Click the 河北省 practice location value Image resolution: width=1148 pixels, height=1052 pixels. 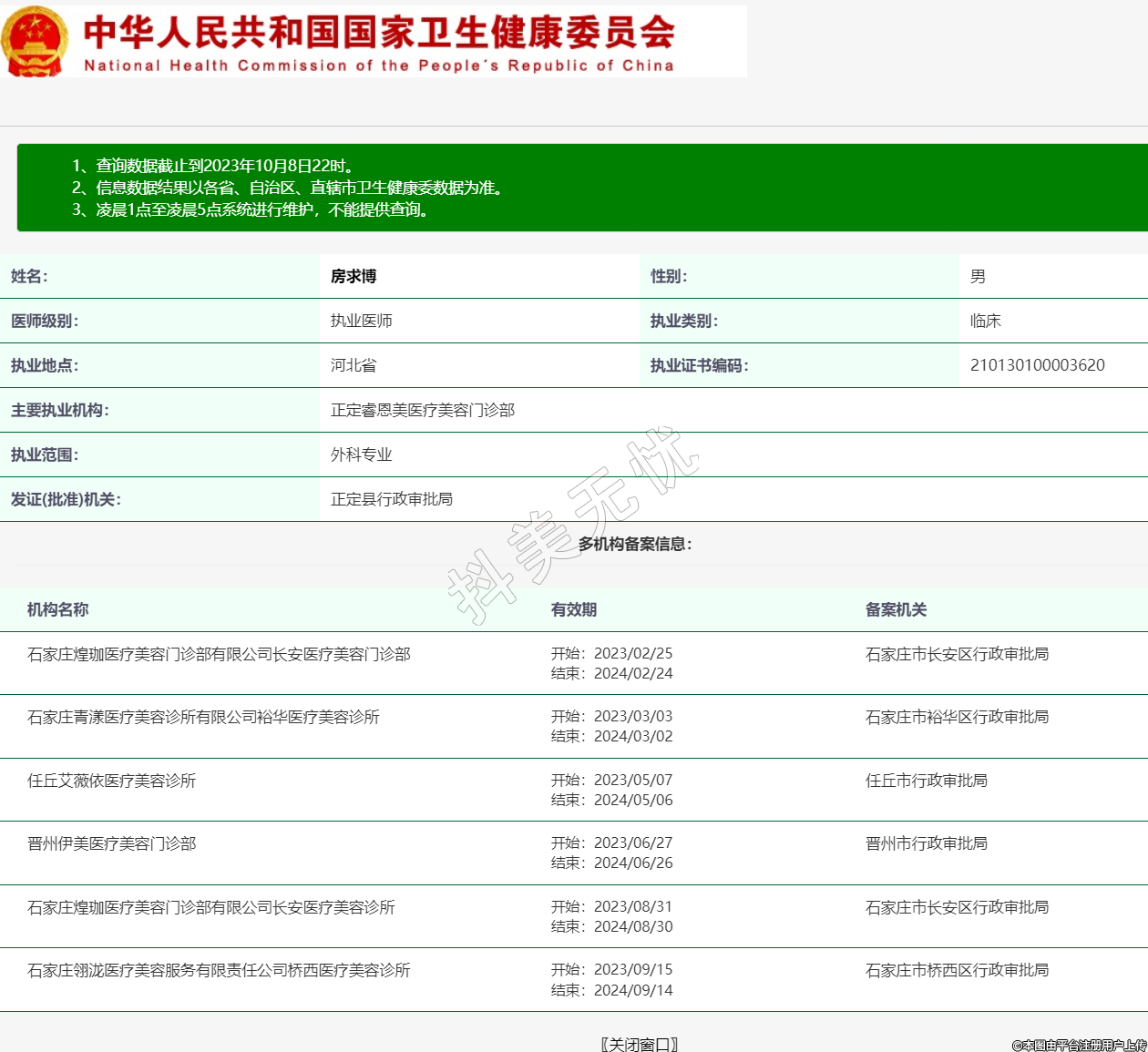[354, 366]
